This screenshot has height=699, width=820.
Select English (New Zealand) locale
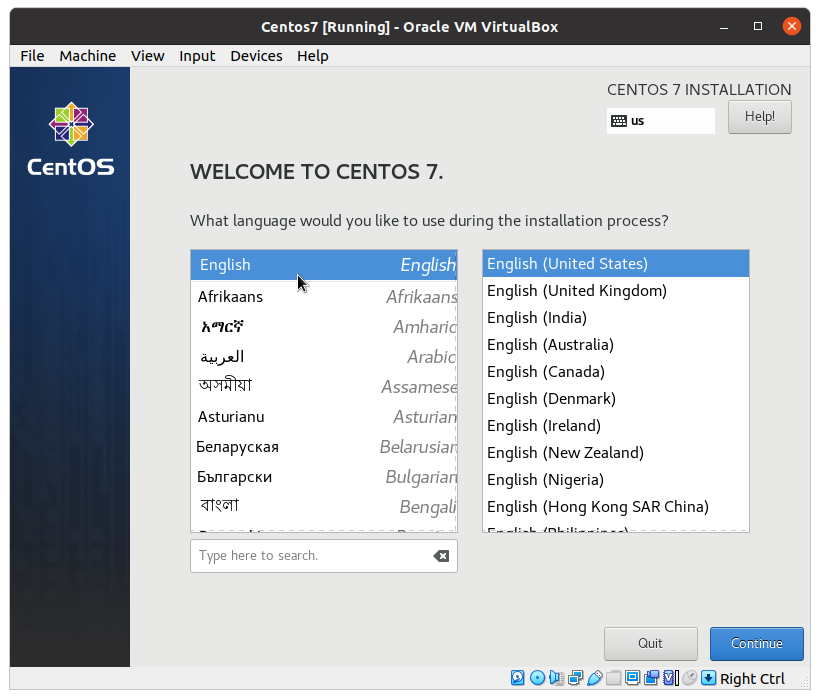616,453
